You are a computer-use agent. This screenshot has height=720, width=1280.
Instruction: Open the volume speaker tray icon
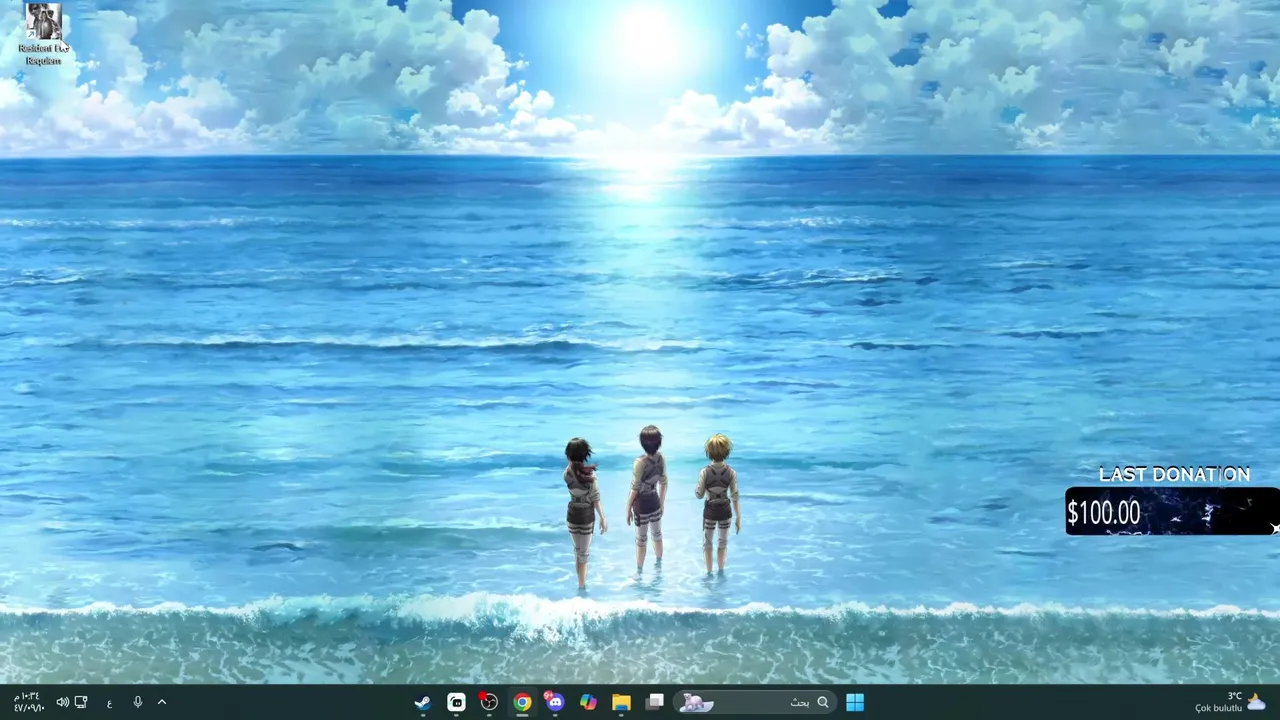62,702
